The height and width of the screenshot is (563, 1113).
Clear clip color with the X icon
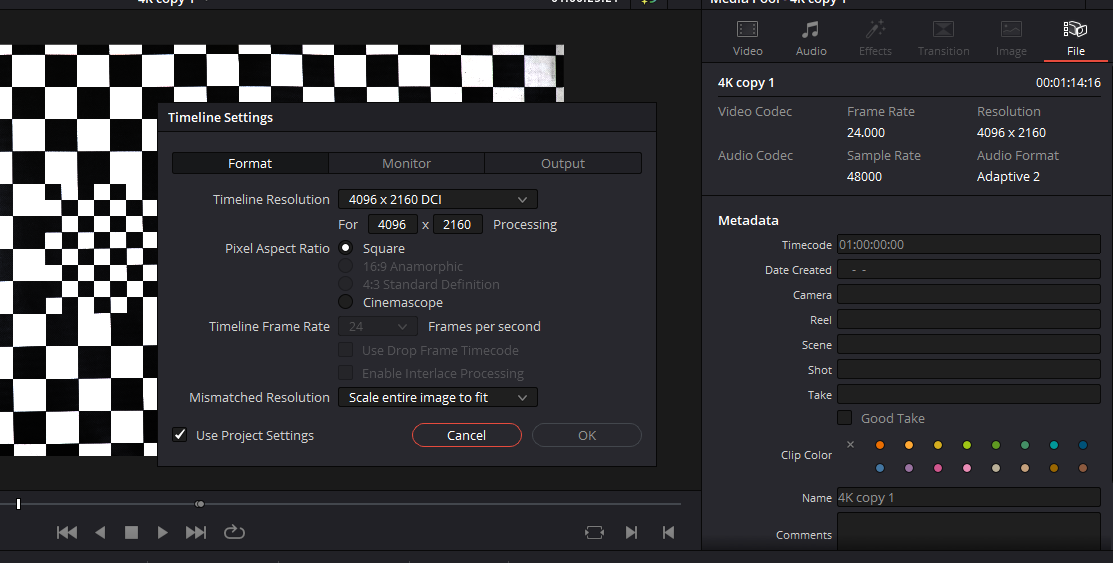pos(850,445)
